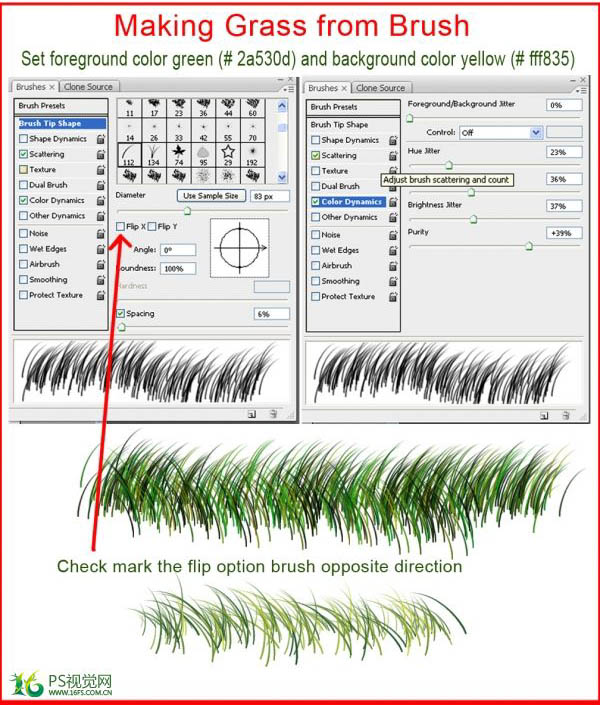This screenshot has height=705, width=600.
Task: Enable the Flip X checkbox
Action: pos(121,227)
